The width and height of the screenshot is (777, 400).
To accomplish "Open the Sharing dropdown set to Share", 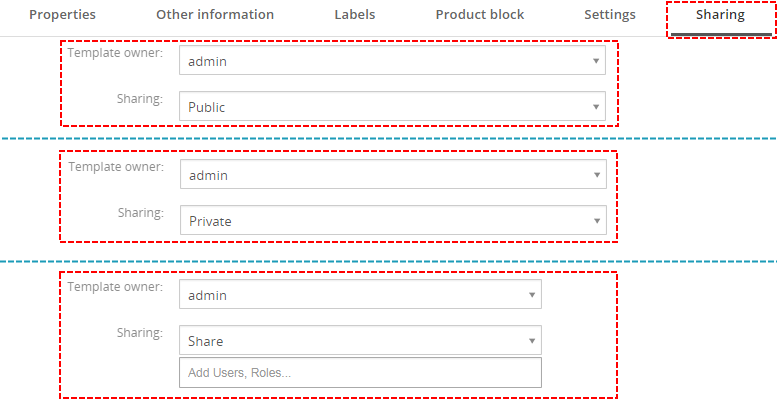I will (360, 341).
